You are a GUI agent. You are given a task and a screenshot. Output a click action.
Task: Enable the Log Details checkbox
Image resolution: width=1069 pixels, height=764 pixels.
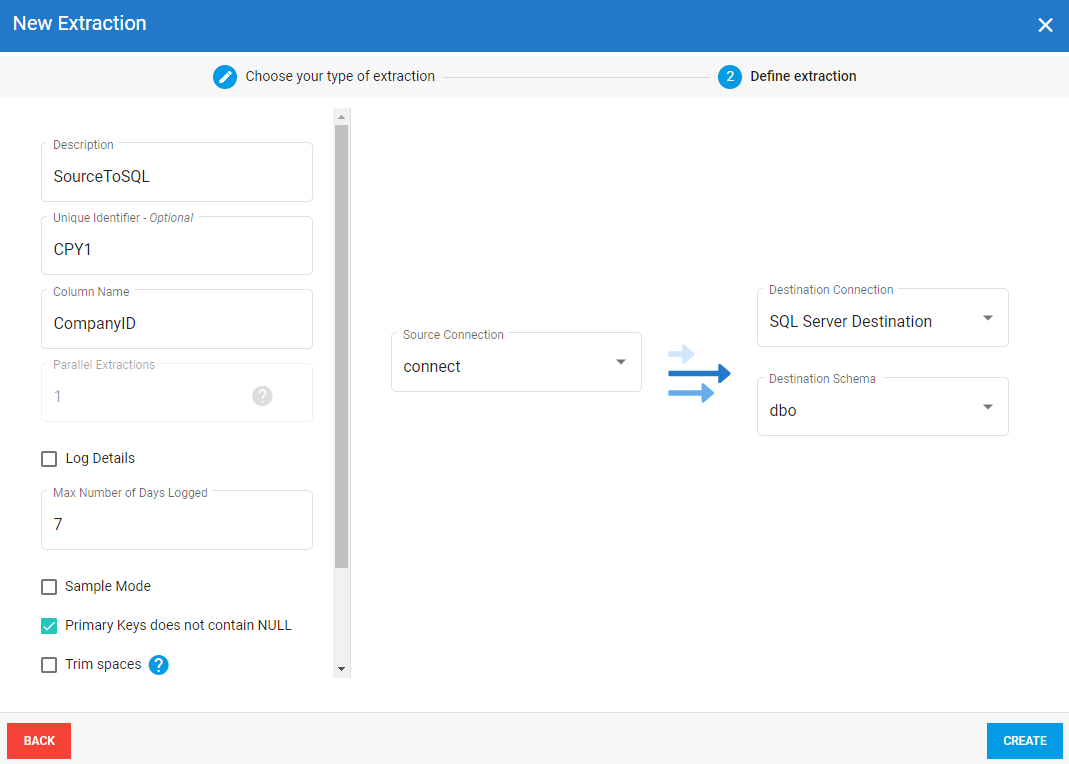pos(49,459)
